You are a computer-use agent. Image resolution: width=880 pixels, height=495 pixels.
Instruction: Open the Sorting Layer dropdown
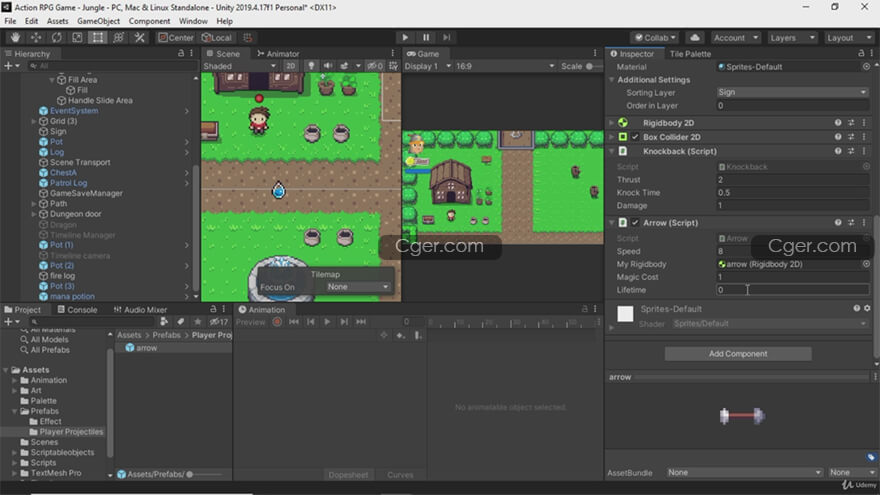pyautogui.click(x=792, y=92)
